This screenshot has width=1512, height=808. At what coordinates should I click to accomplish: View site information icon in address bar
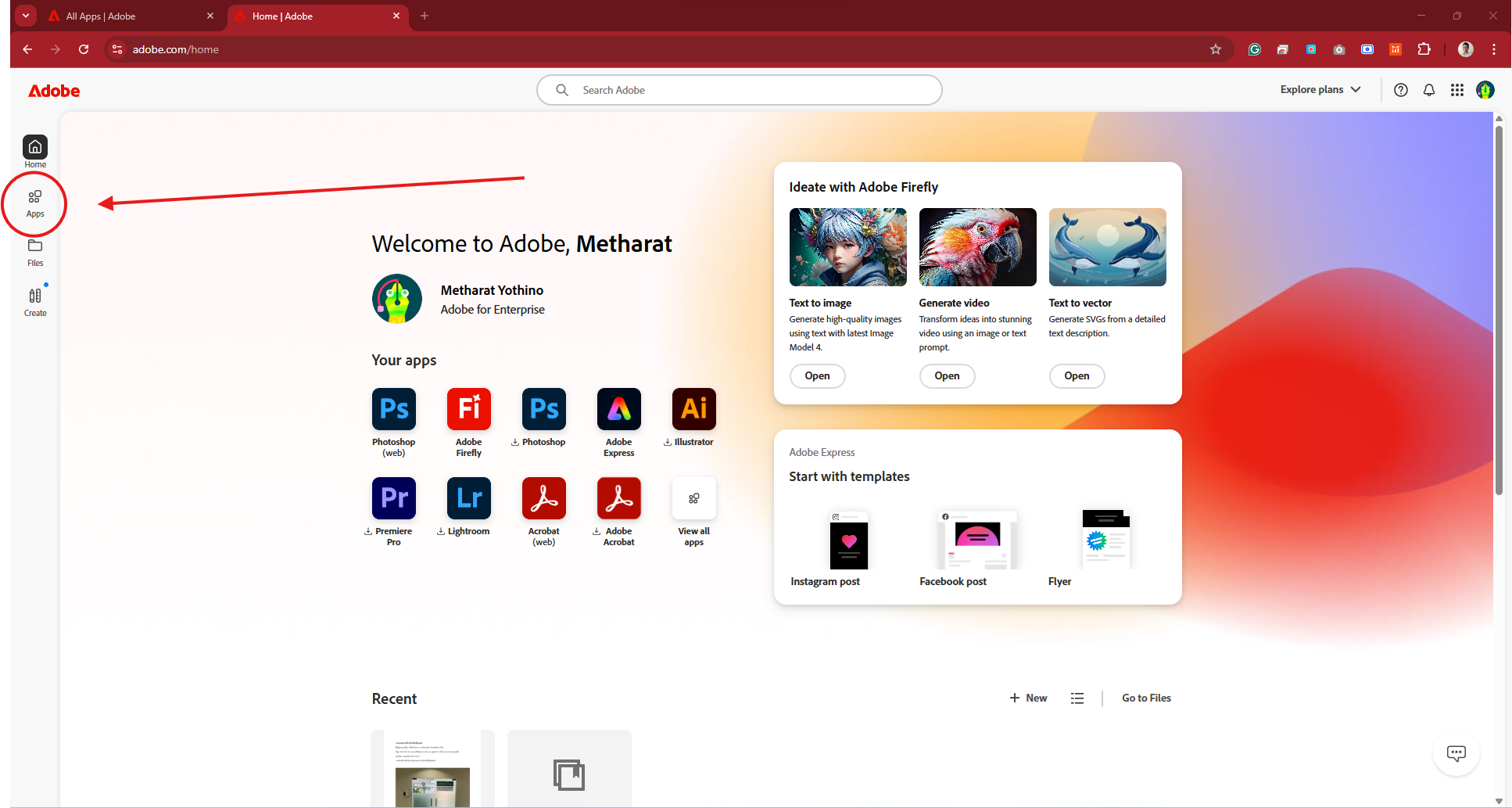(x=117, y=49)
